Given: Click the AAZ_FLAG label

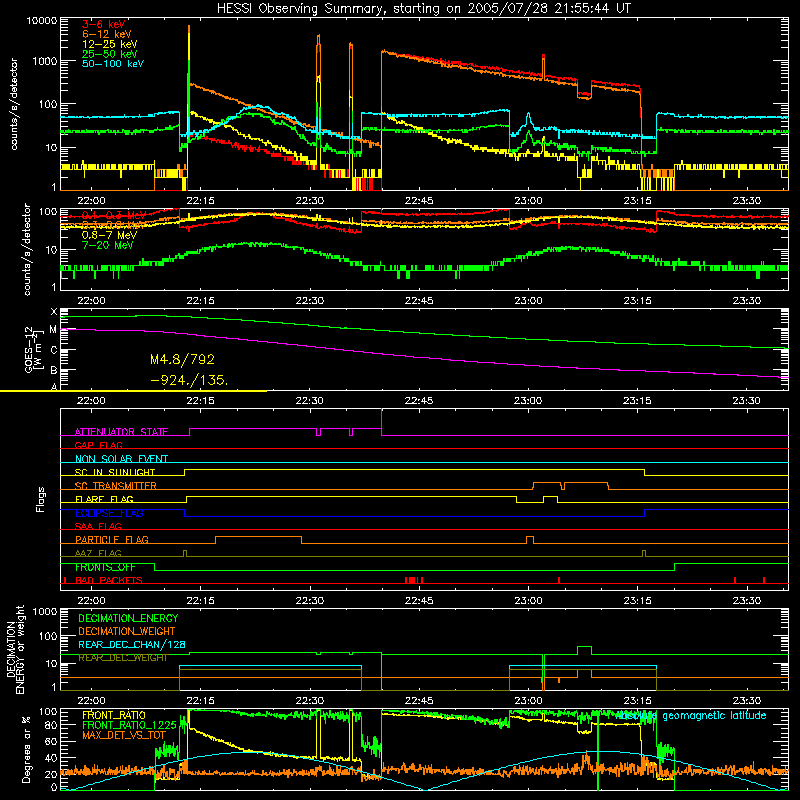Looking at the screenshot, I should (x=98, y=553).
